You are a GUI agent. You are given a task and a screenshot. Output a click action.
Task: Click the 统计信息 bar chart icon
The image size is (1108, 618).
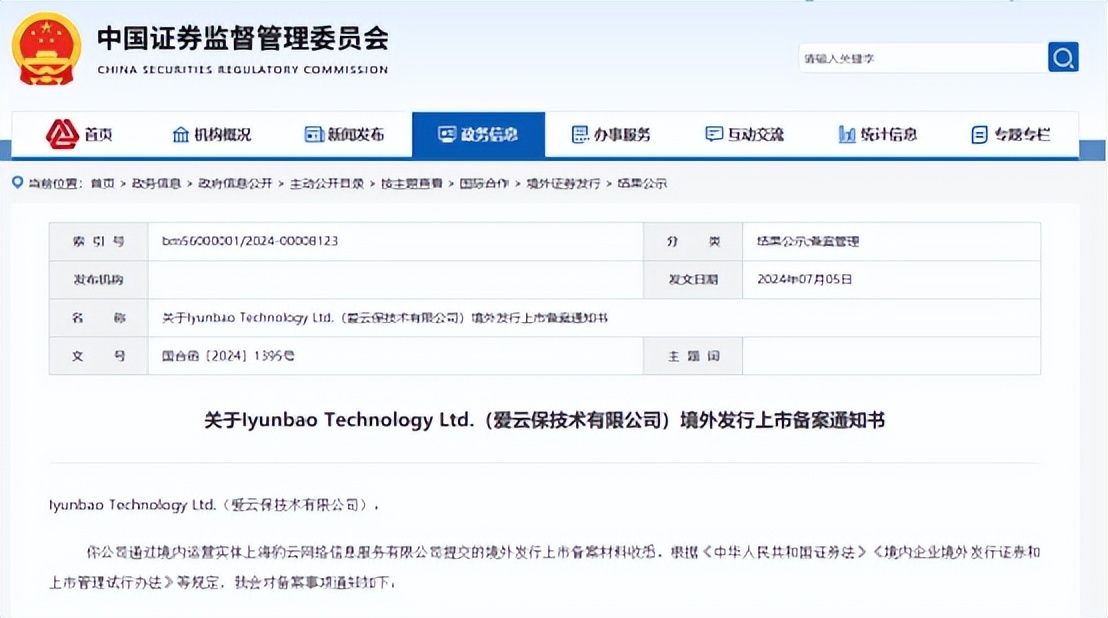tap(847, 134)
